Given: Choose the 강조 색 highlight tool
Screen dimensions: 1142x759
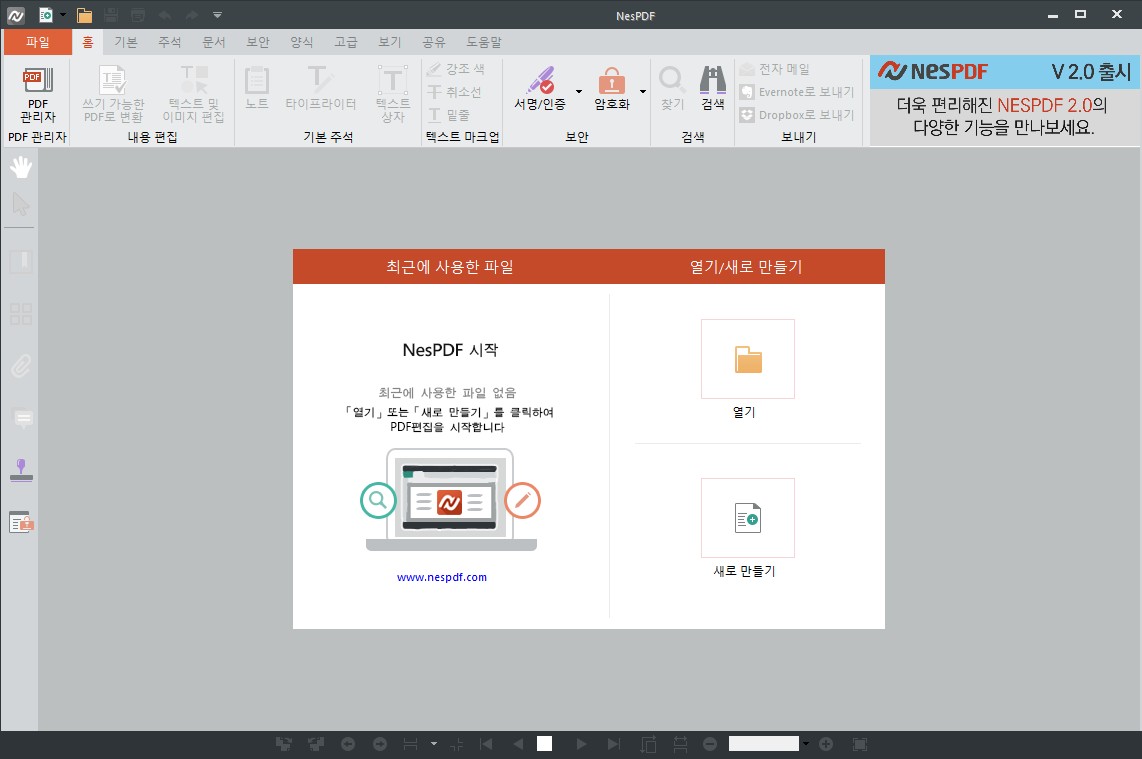Looking at the screenshot, I should tap(456, 69).
